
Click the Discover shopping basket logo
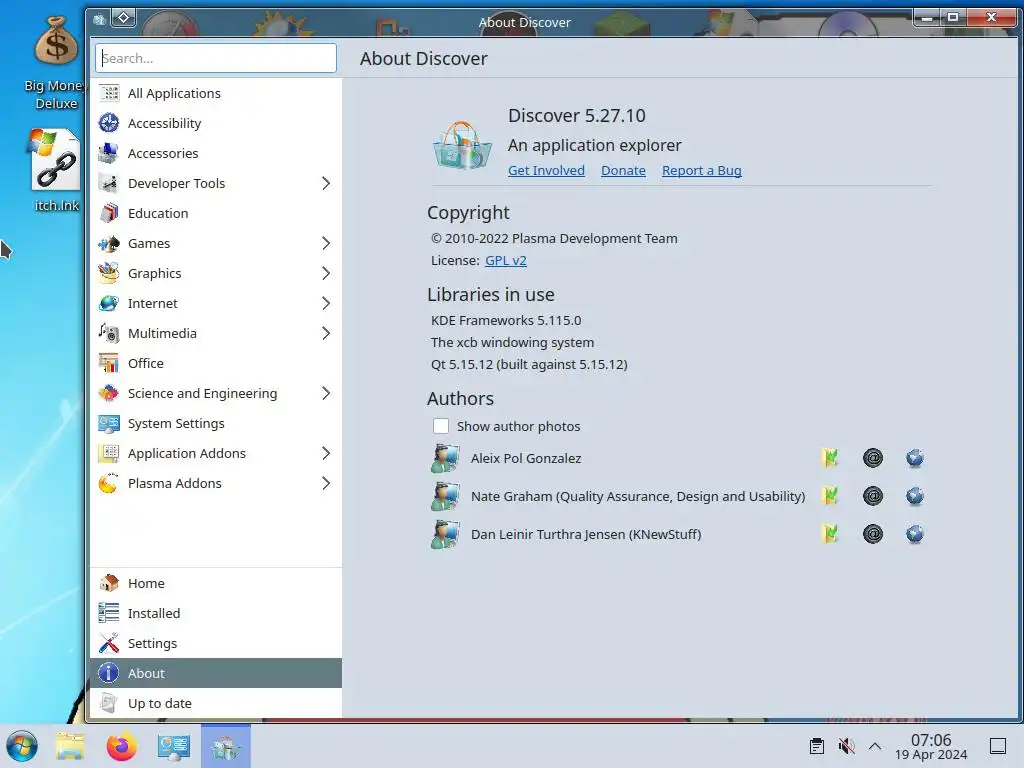click(x=462, y=145)
